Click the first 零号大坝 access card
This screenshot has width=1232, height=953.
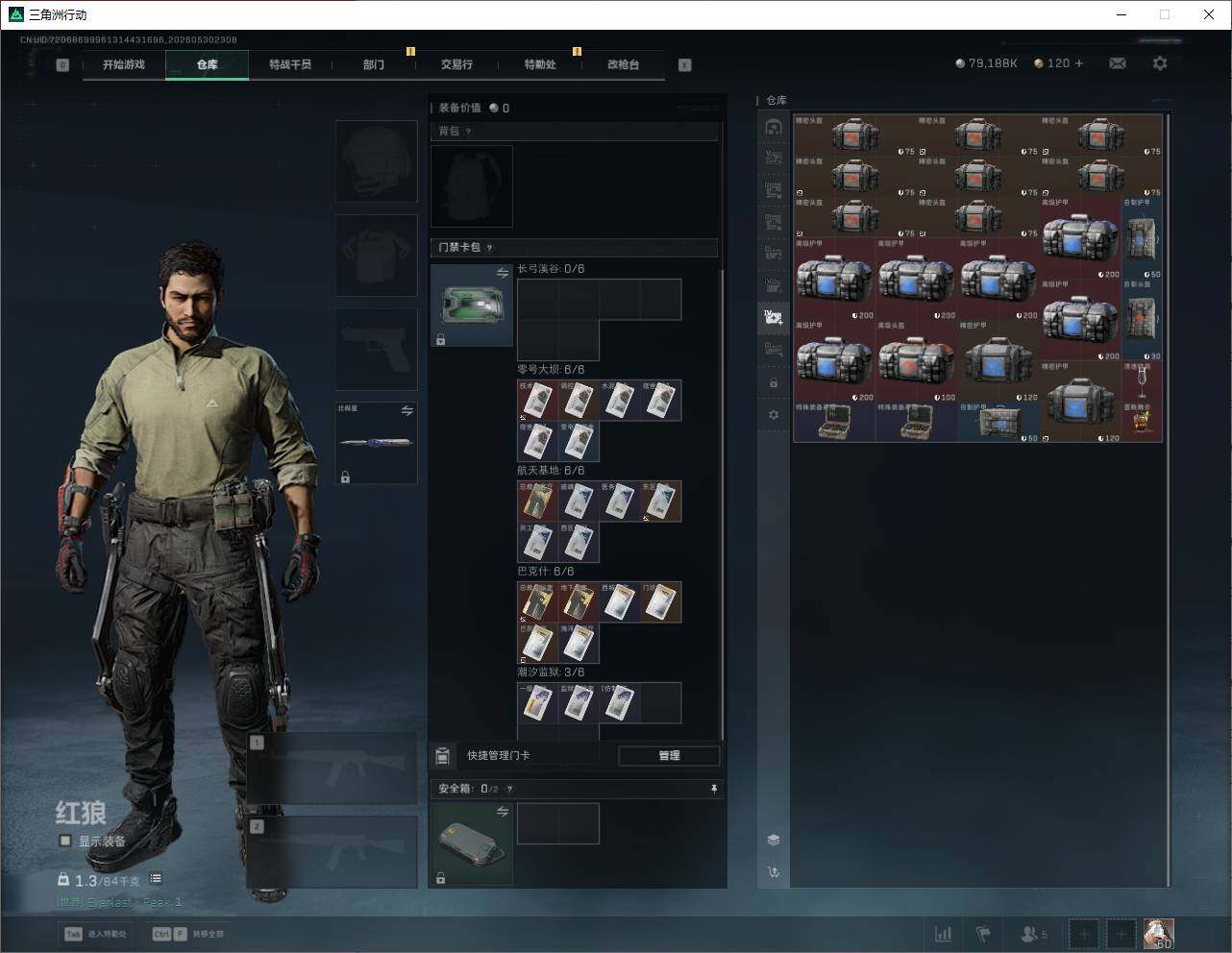(x=538, y=401)
